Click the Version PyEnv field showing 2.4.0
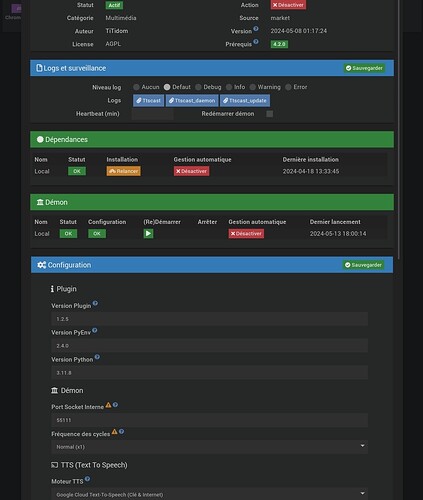The width and height of the screenshot is (423, 500). point(210,345)
